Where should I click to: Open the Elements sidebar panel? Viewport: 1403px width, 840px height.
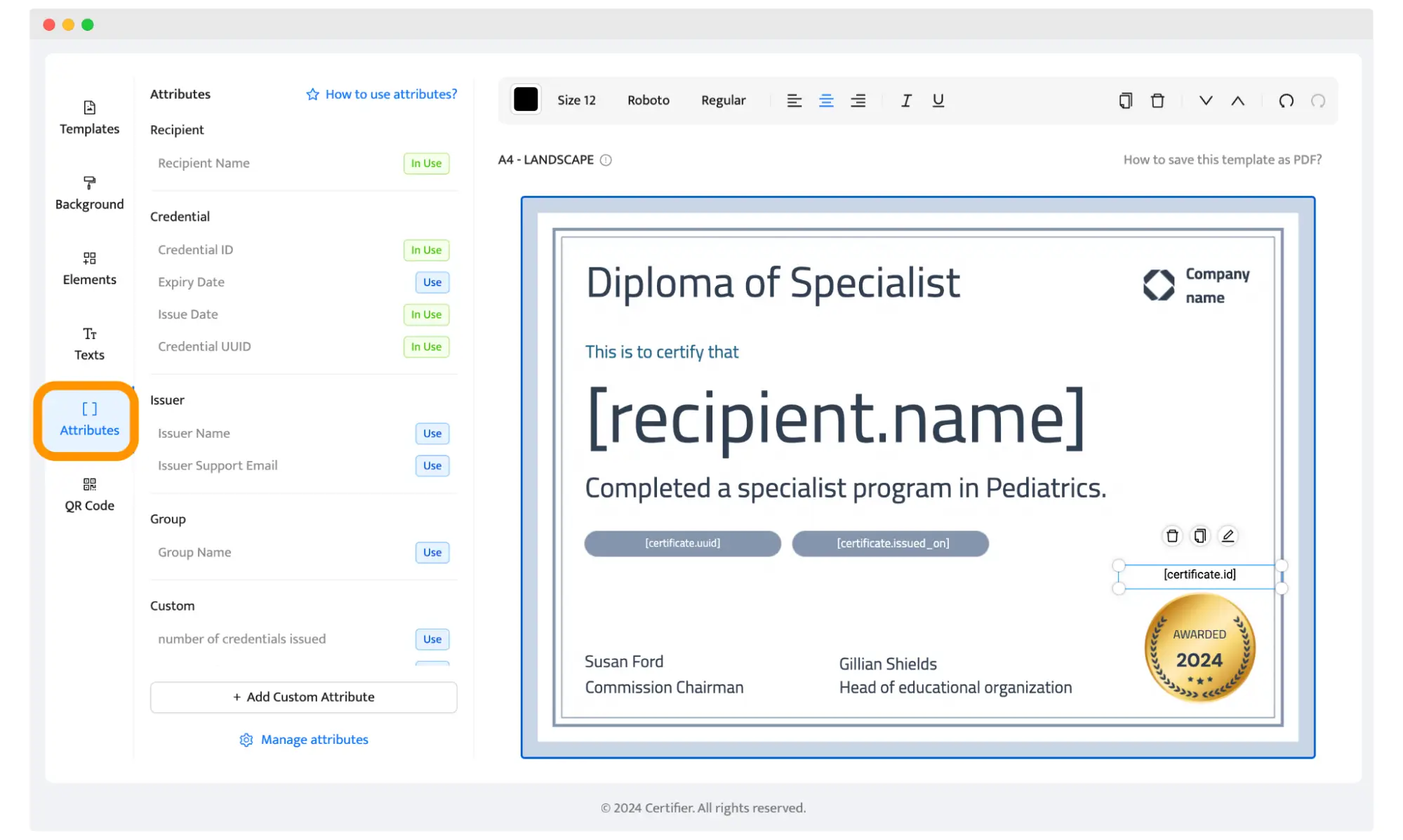click(89, 269)
